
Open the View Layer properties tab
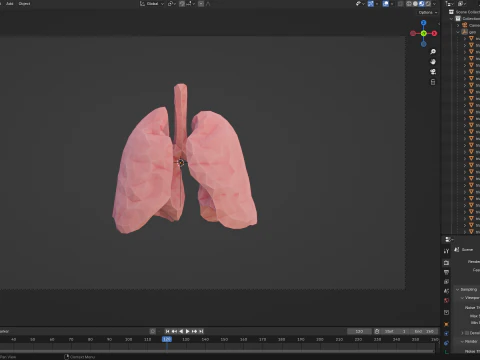(x=446, y=282)
